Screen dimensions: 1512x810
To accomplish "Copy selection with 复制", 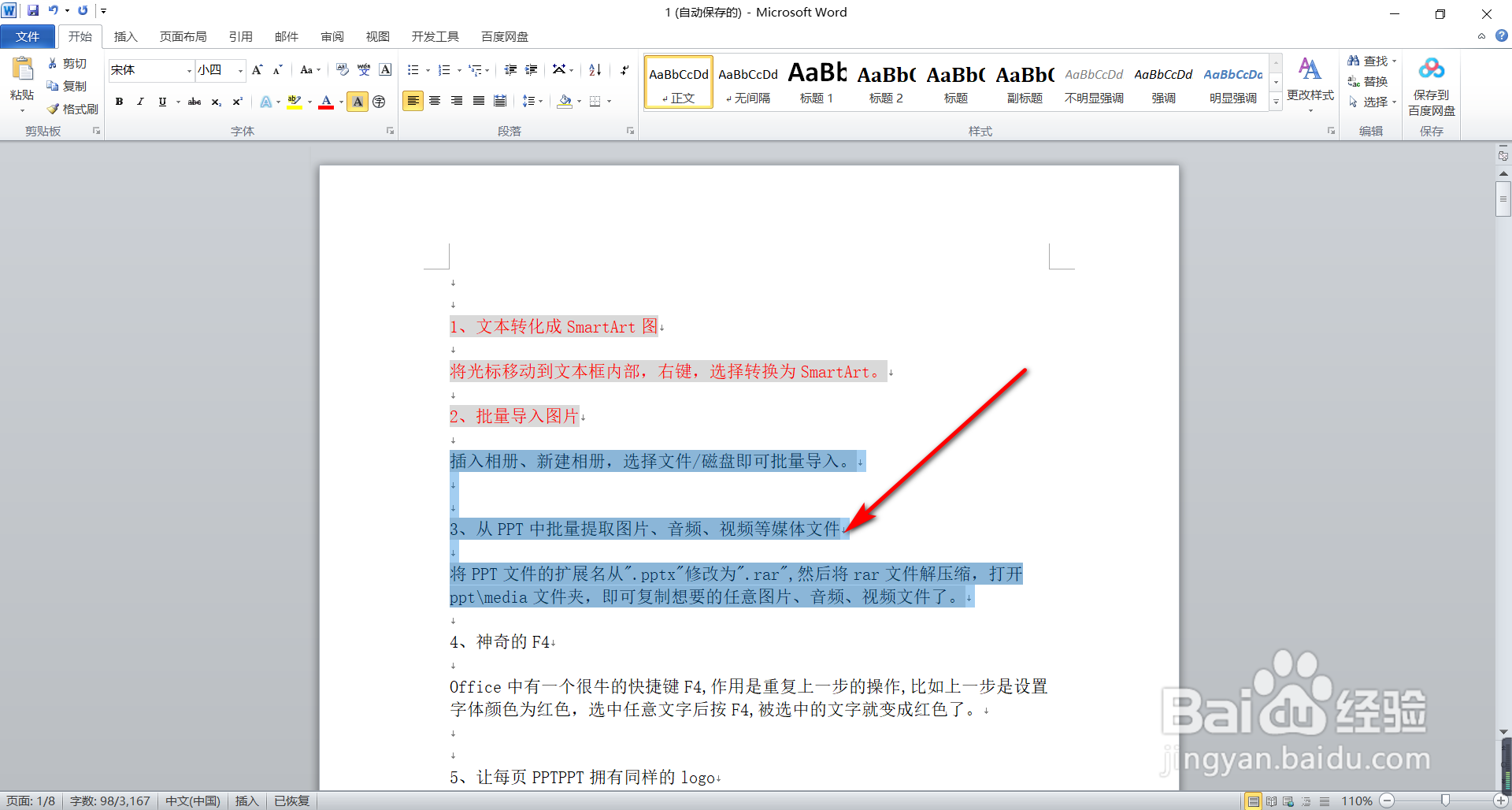I will pos(67,86).
